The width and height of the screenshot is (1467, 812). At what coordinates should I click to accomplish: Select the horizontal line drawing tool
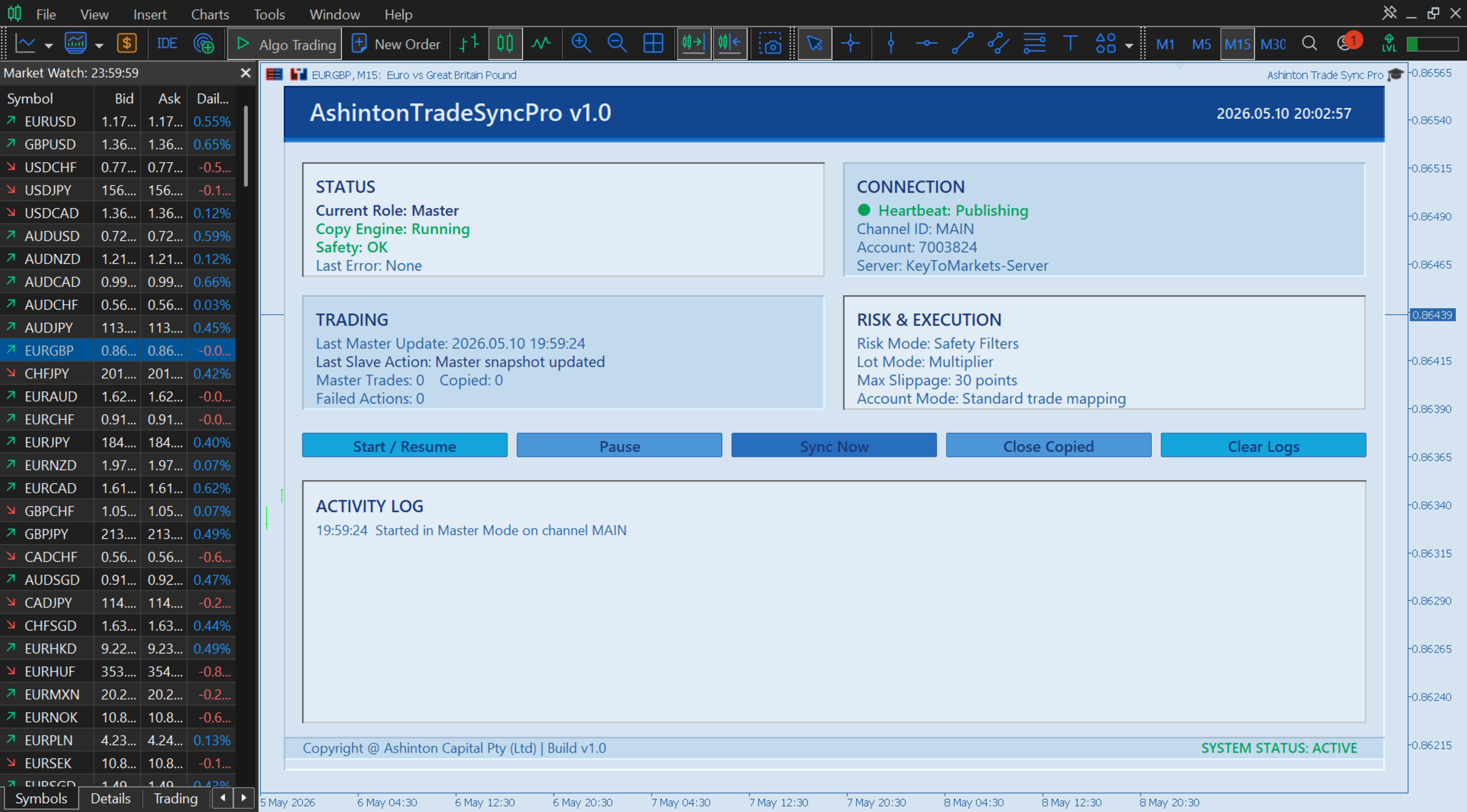[x=926, y=44]
